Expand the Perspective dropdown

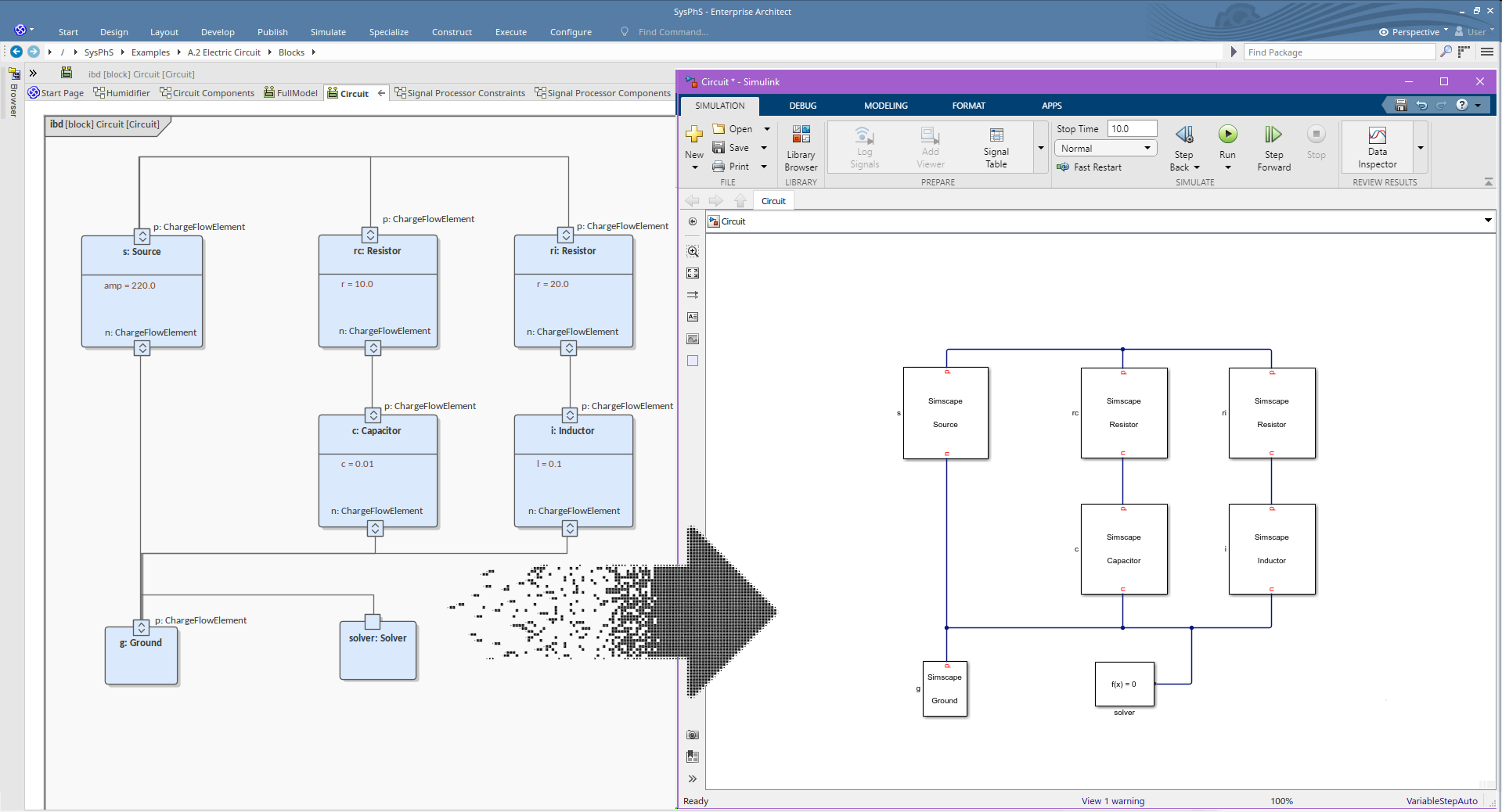(x=1414, y=32)
